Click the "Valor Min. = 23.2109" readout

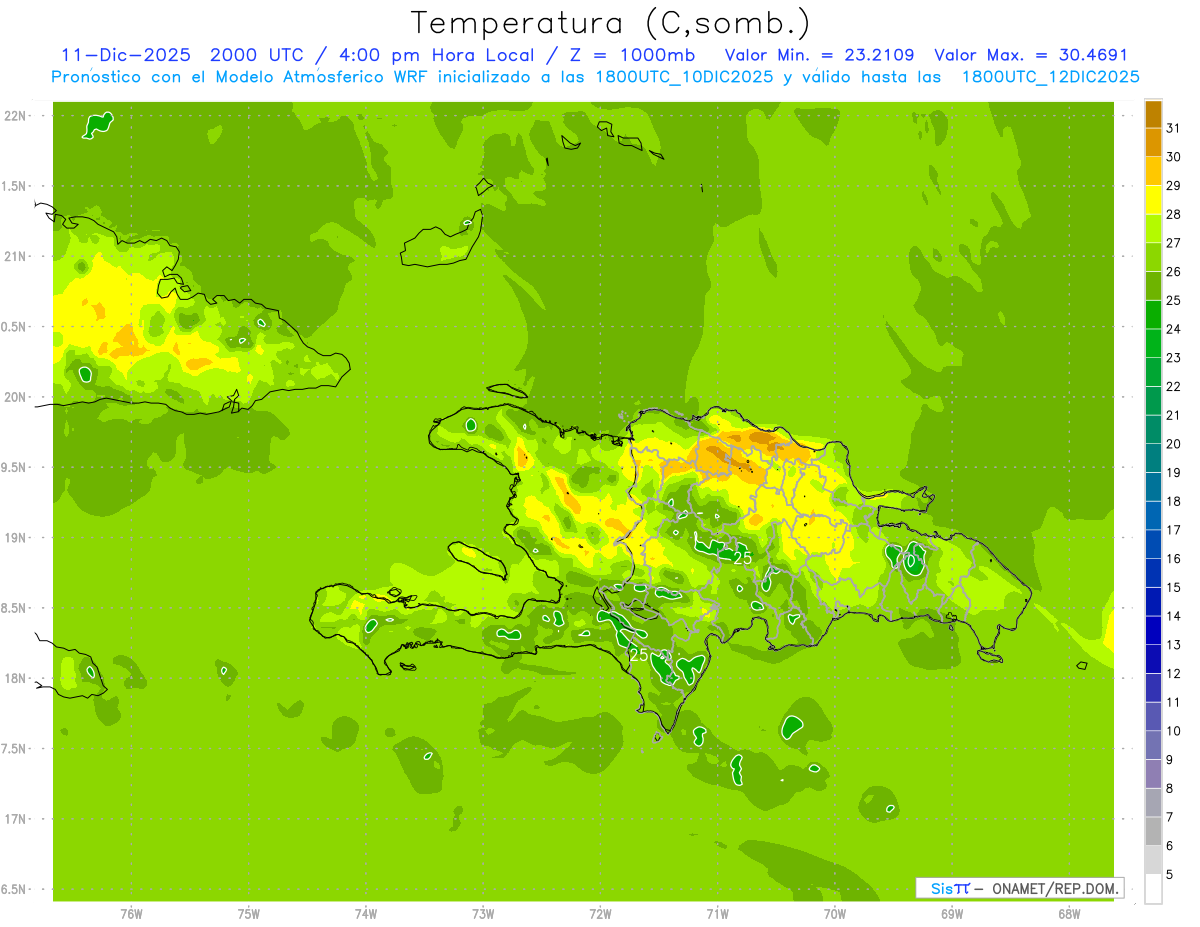819,55
